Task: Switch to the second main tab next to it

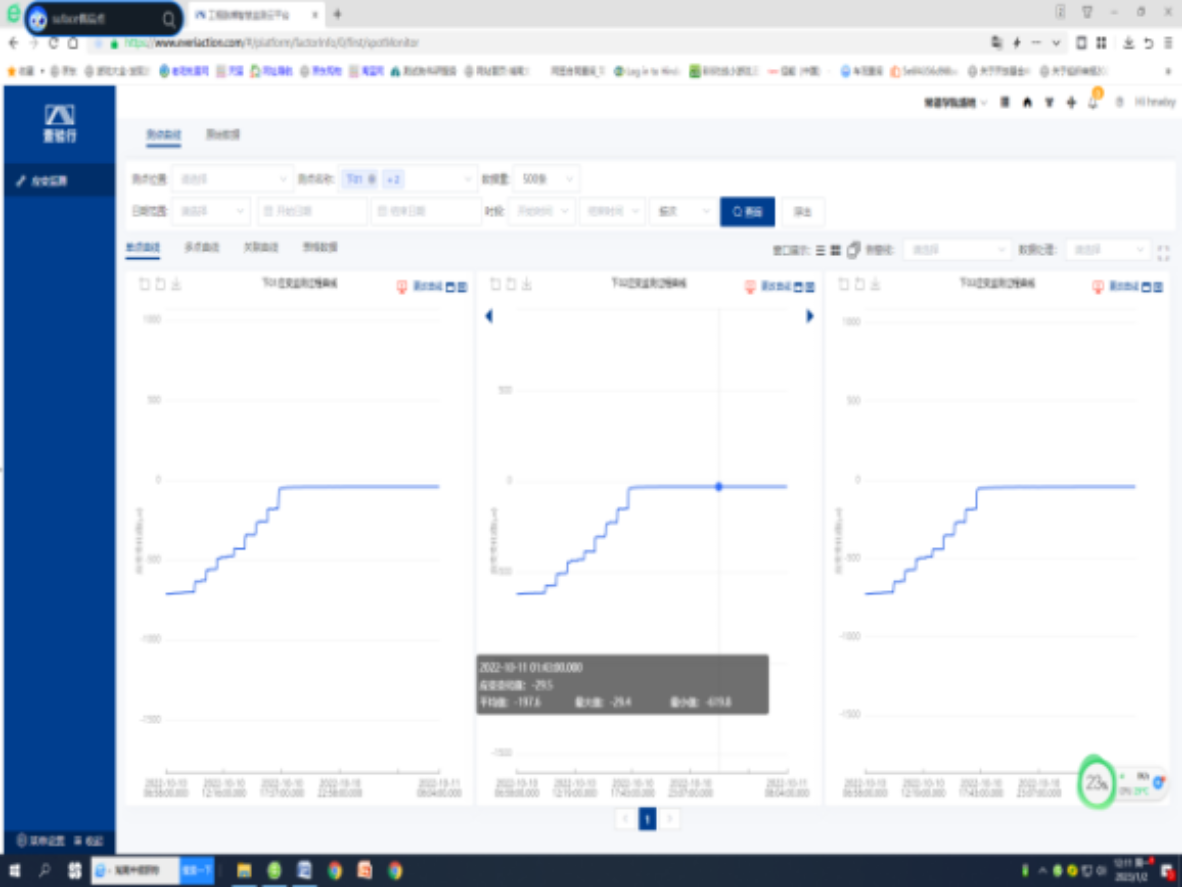Action: click(223, 135)
